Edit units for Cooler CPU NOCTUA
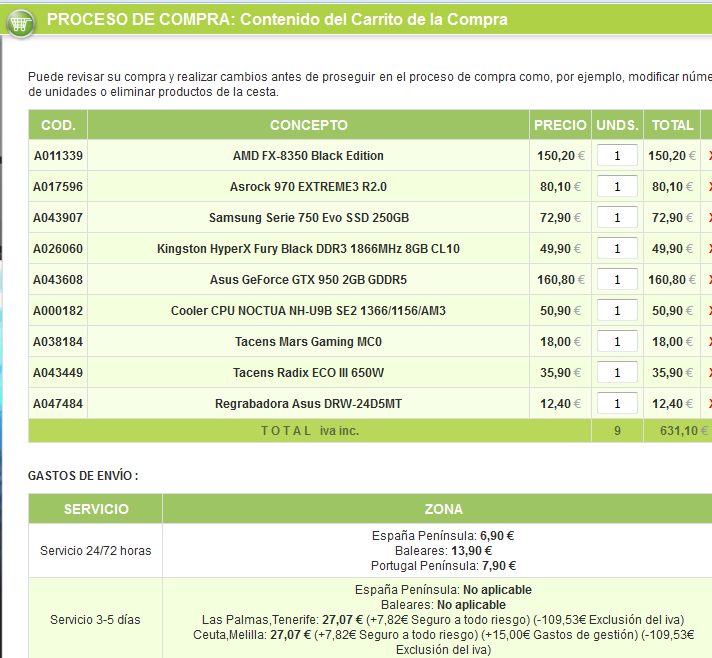This screenshot has height=658, width=712. (617, 310)
